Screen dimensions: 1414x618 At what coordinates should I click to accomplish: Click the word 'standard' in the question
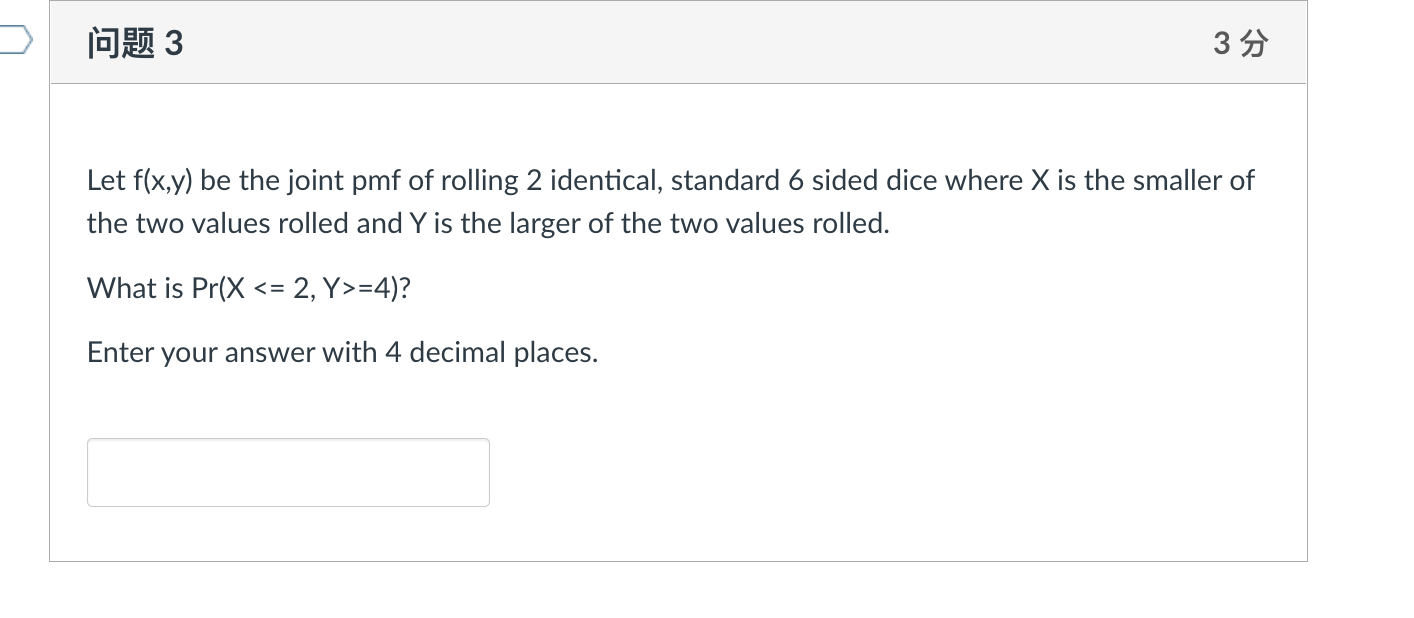(x=727, y=181)
